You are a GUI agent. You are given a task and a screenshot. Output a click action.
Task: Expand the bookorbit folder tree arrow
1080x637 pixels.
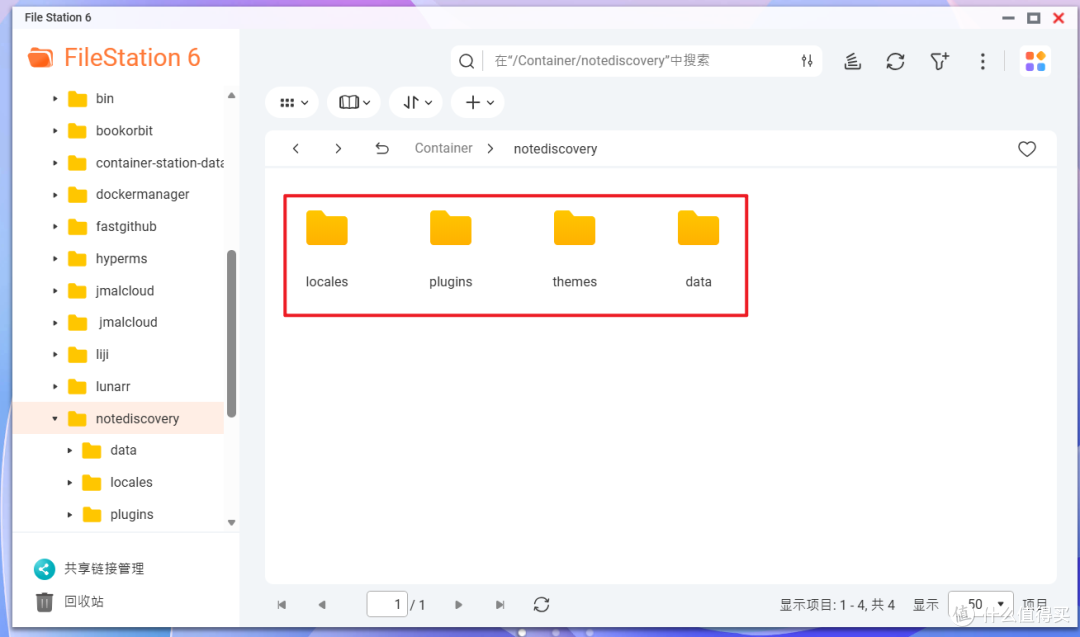click(x=55, y=131)
